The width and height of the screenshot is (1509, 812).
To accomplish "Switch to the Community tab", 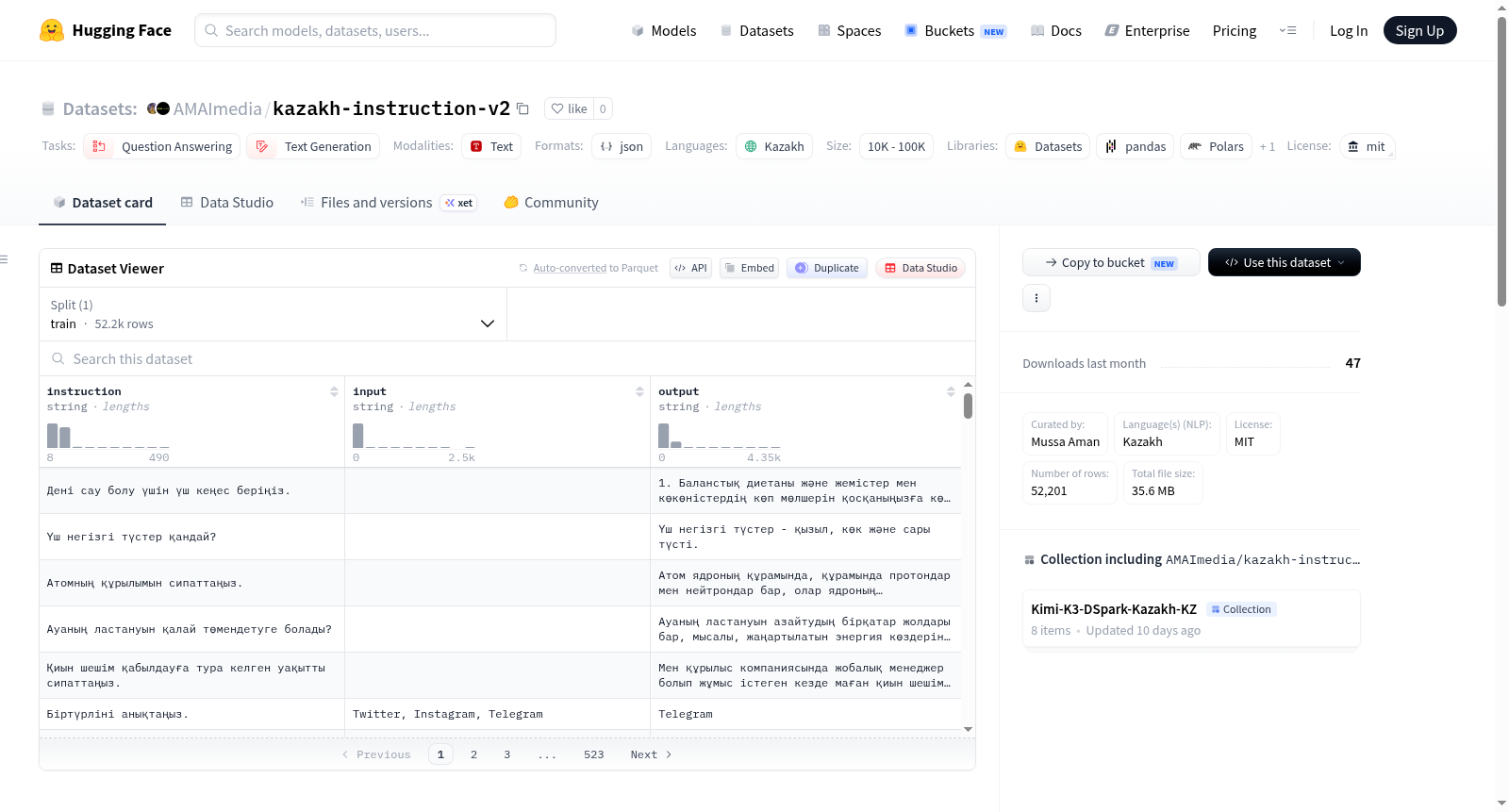I will 552,202.
